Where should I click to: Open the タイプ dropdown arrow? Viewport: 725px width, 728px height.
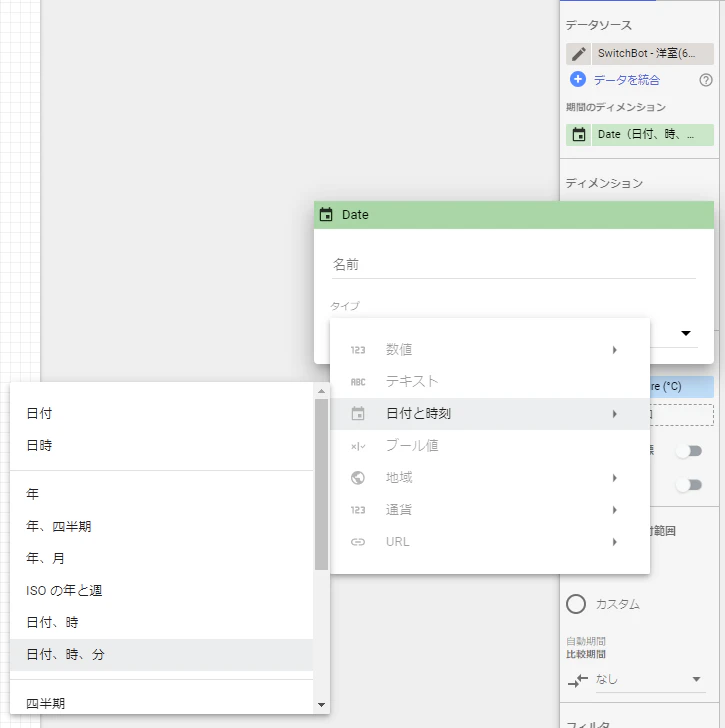coord(686,333)
